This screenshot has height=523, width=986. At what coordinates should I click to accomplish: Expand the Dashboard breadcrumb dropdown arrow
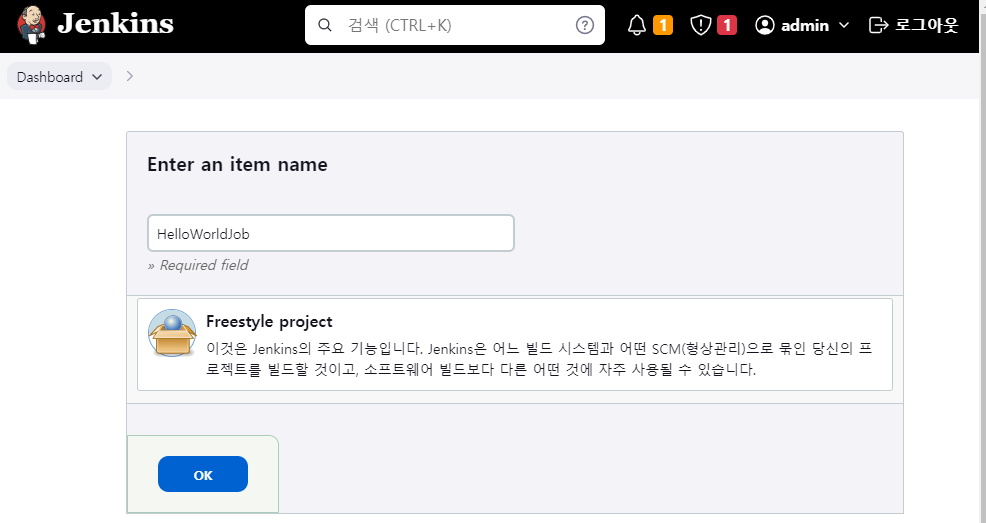97,77
